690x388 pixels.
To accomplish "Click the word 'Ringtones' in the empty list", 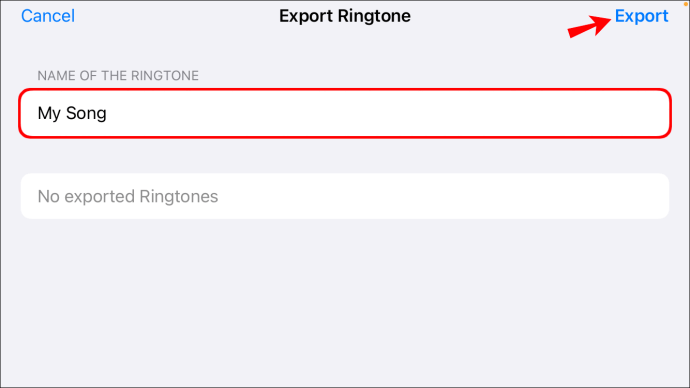I will (179, 196).
